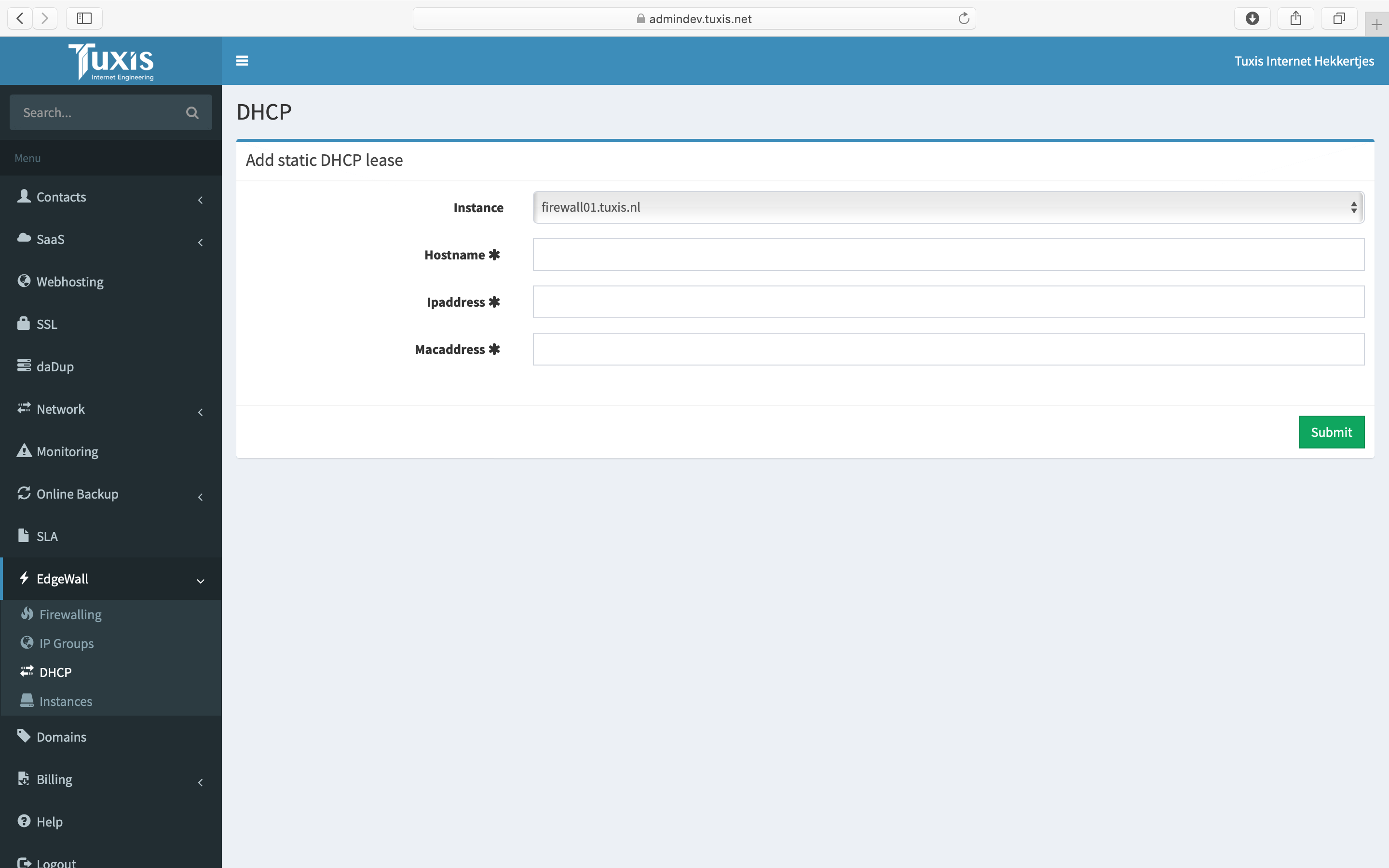
Task: Open the IP Groups section
Action: pos(66,642)
